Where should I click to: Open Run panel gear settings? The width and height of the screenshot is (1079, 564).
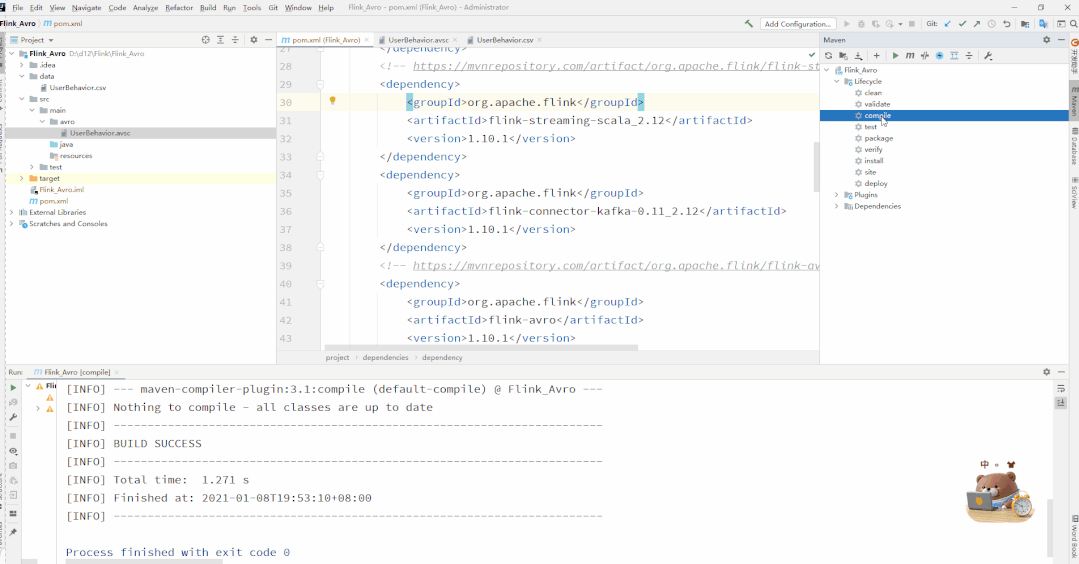pos(1047,371)
